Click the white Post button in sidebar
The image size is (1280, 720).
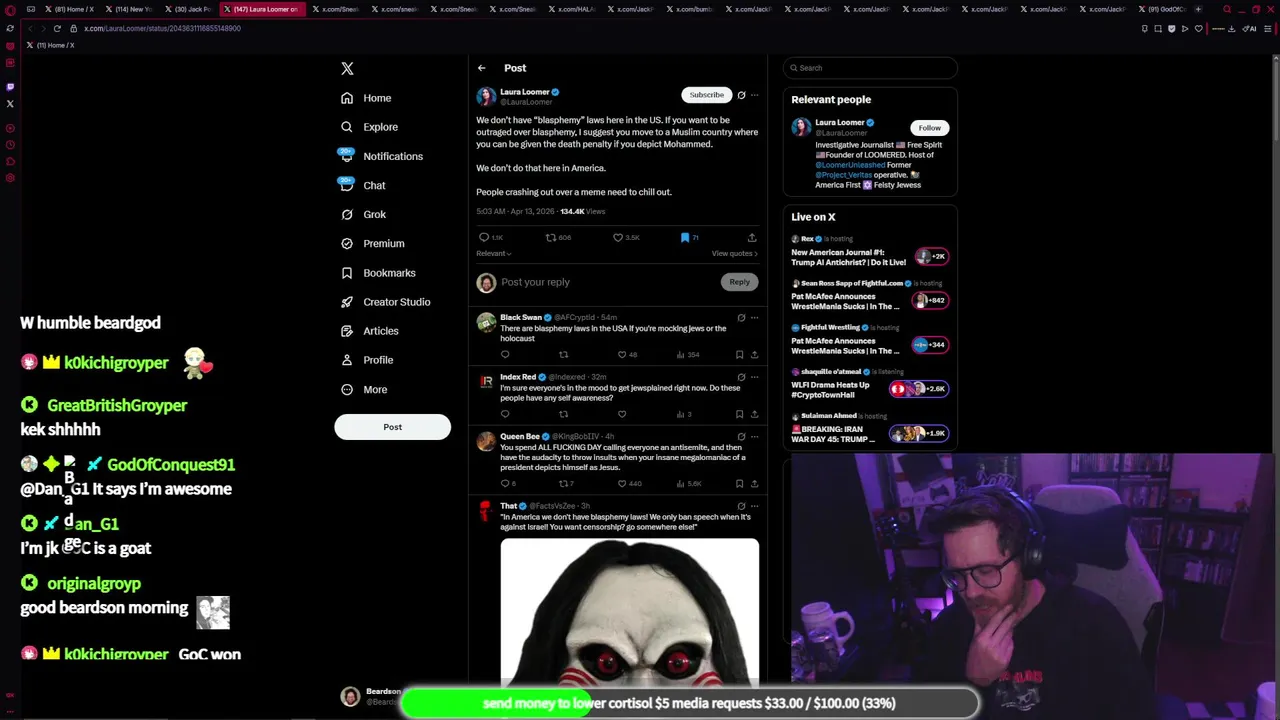pyautogui.click(x=392, y=427)
